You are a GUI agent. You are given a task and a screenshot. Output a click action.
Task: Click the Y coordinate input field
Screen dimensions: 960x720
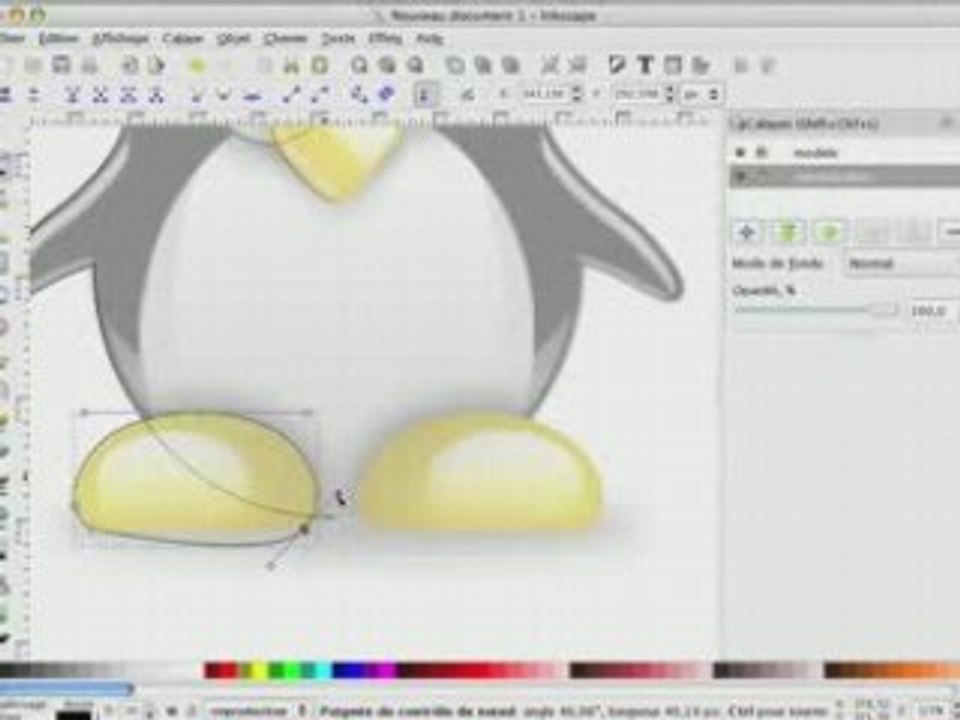coord(638,94)
